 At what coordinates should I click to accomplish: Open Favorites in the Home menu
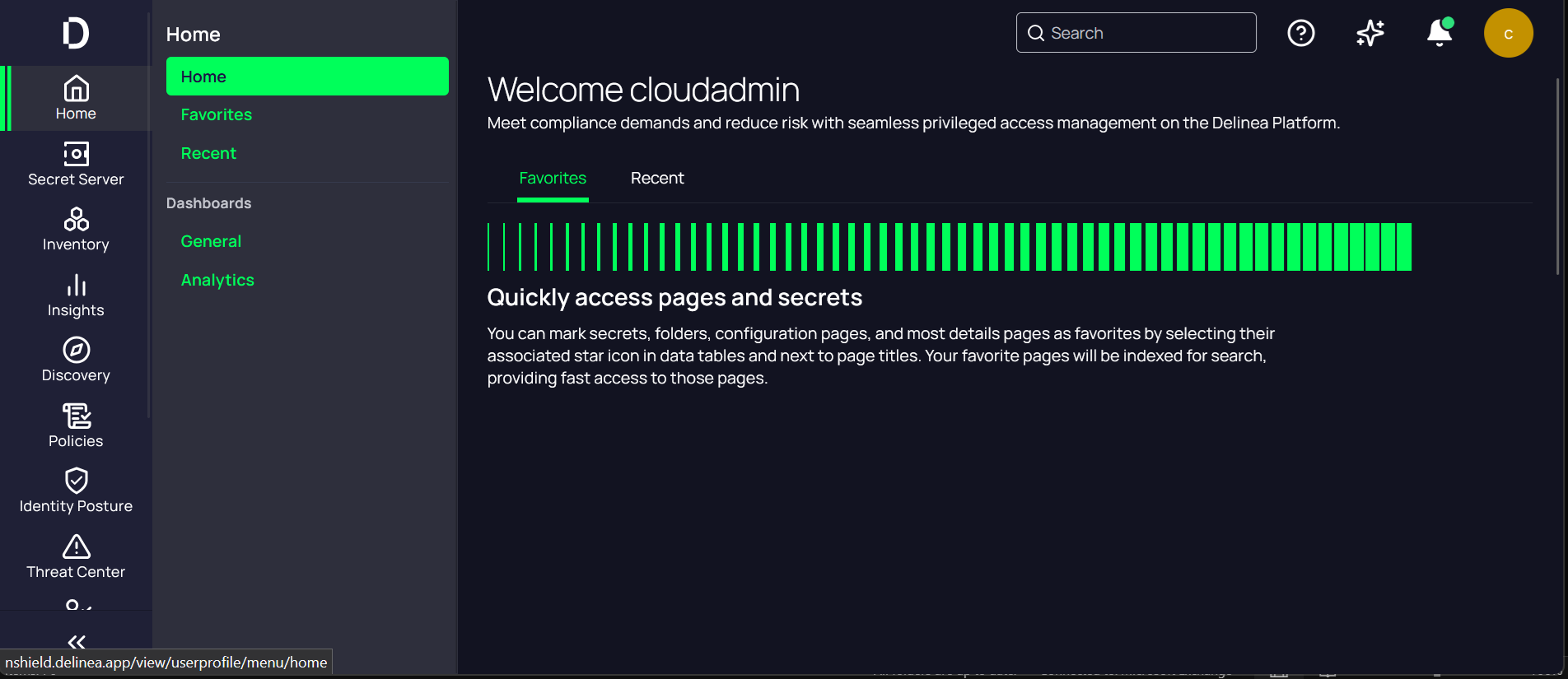[217, 114]
